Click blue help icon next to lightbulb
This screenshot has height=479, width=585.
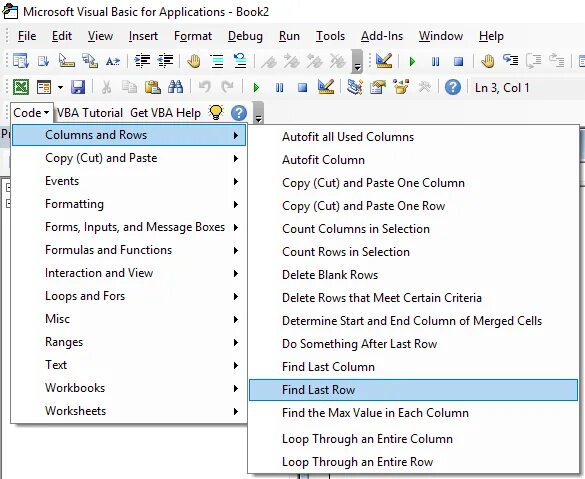pos(239,113)
